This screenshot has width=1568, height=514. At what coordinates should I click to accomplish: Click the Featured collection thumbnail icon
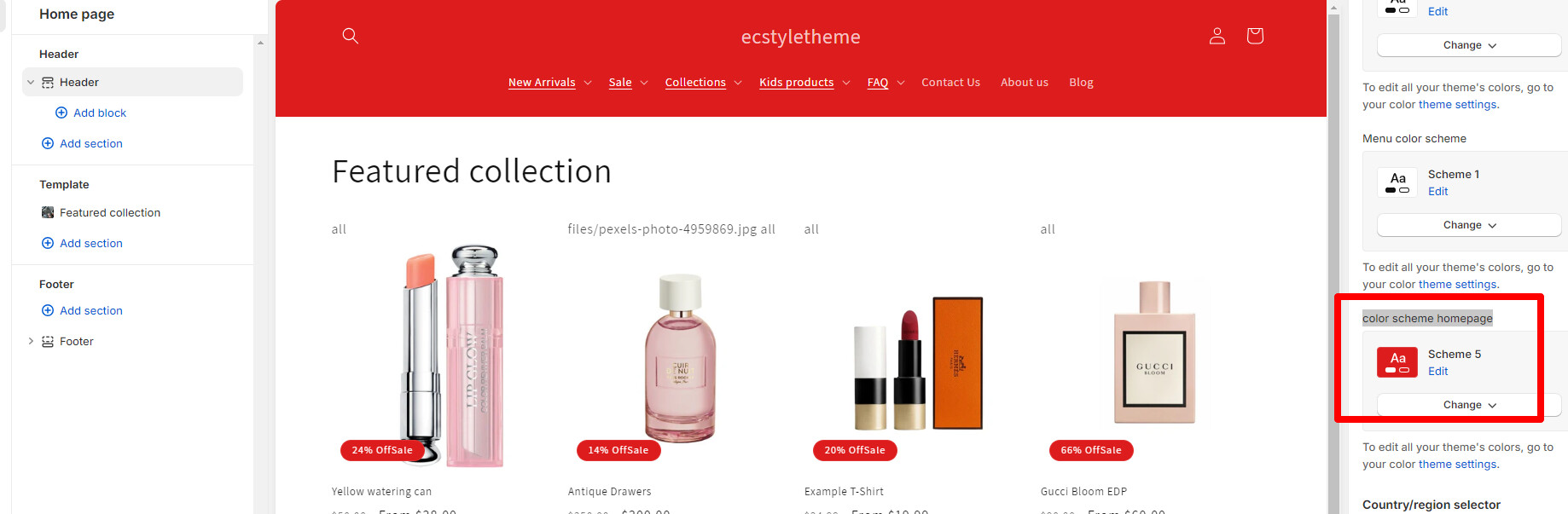pos(48,212)
